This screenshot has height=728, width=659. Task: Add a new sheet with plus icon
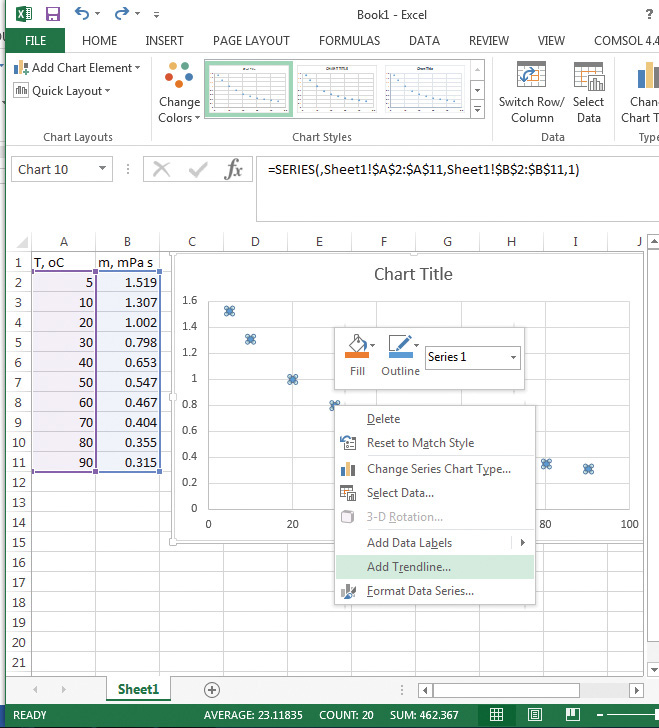coord(212,689)
